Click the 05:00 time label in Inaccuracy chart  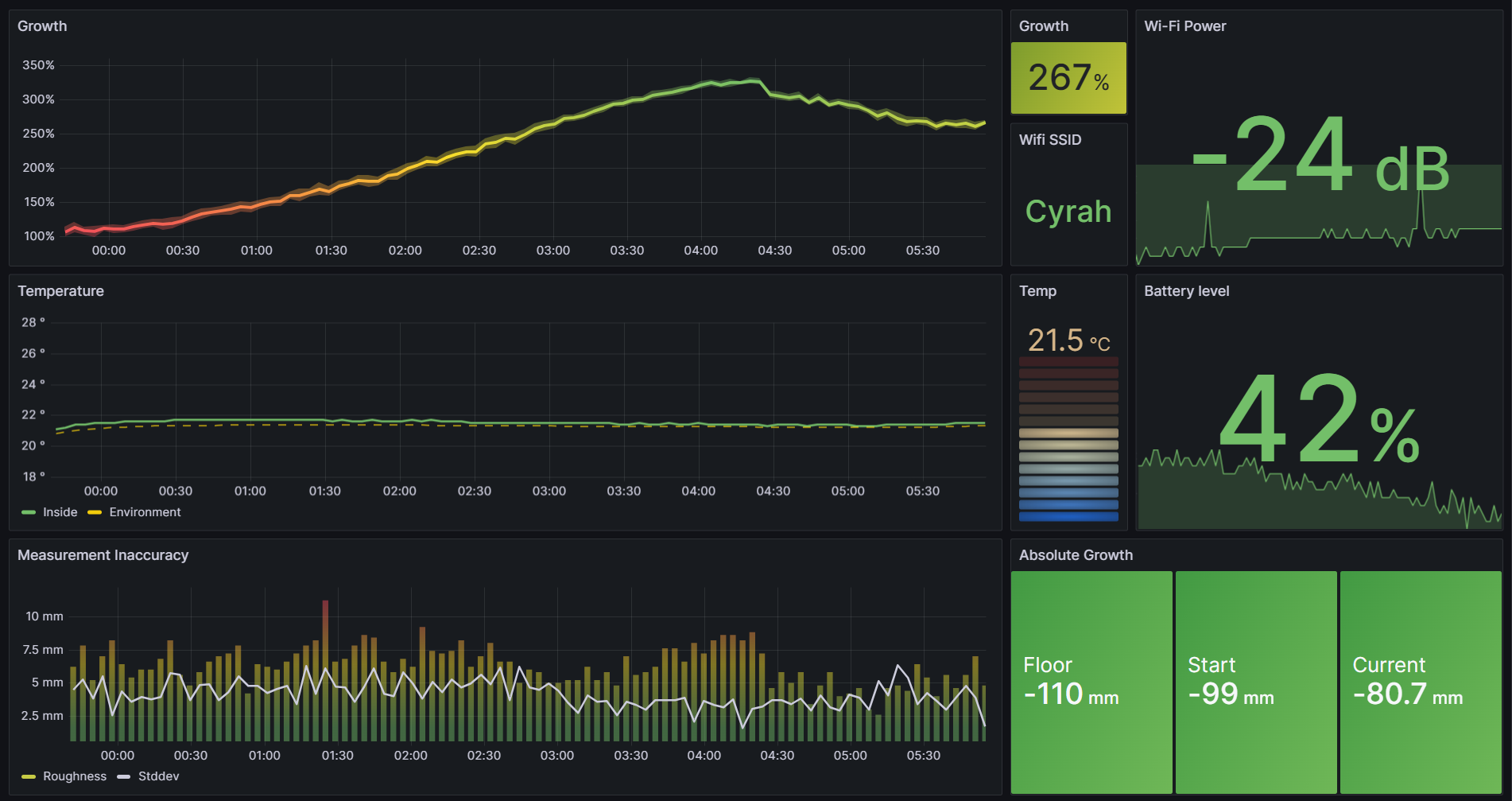click(x=850, y=756)
